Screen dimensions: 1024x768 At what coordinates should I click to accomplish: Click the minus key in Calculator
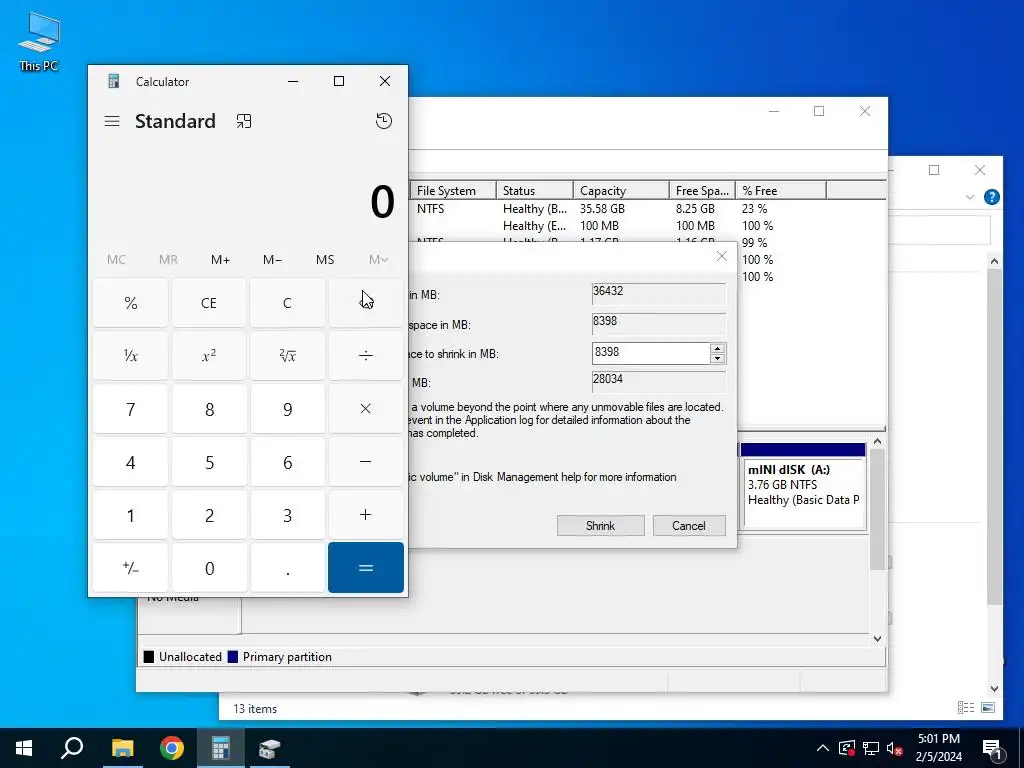366,462
